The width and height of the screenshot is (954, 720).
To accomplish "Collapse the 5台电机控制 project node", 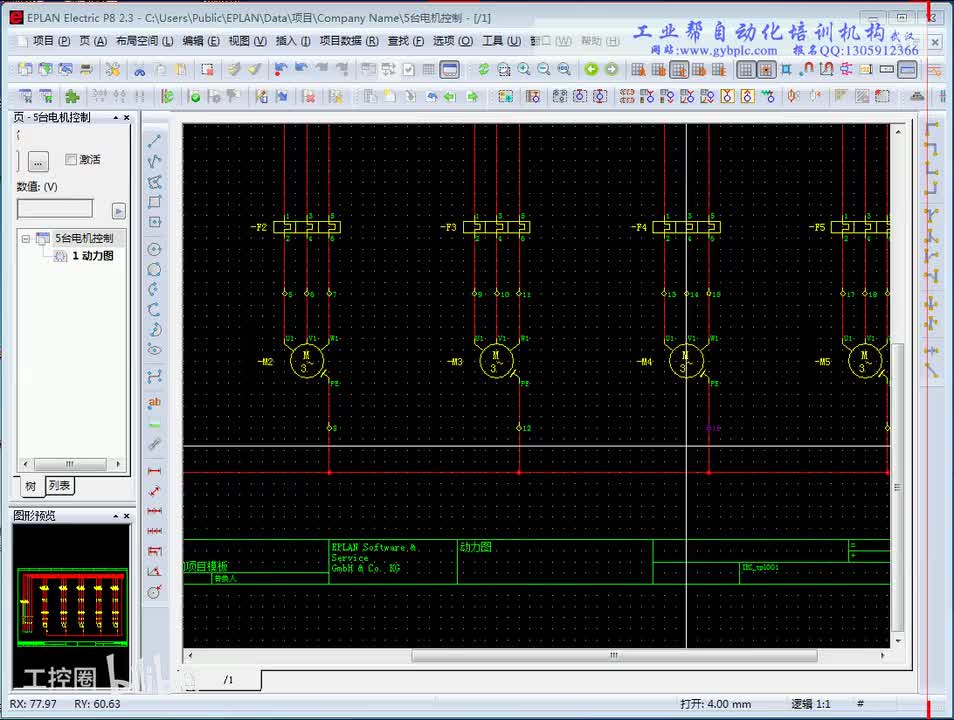I will point(26,239).
